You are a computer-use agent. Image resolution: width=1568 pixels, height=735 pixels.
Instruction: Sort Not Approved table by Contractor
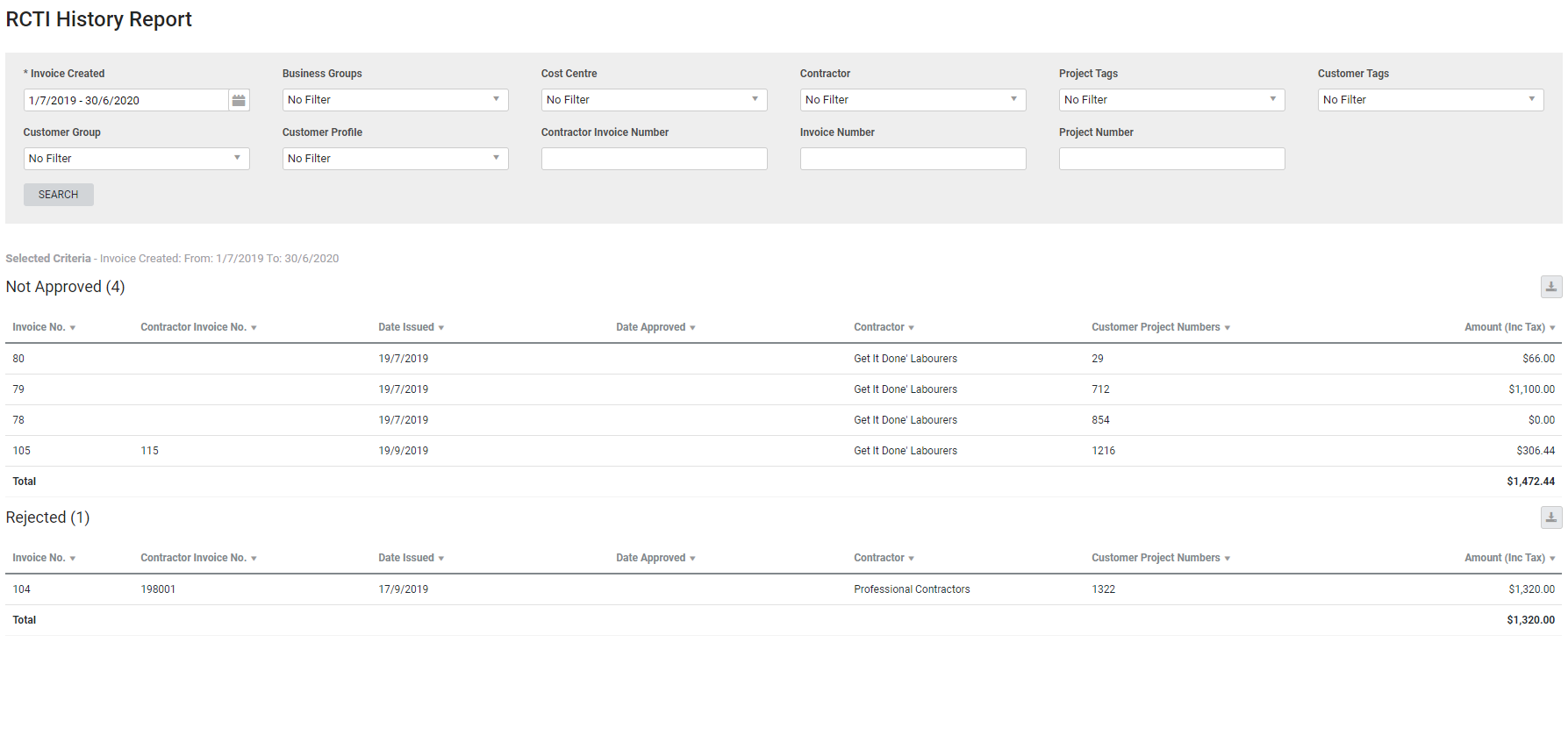click(x=884, y=327)
